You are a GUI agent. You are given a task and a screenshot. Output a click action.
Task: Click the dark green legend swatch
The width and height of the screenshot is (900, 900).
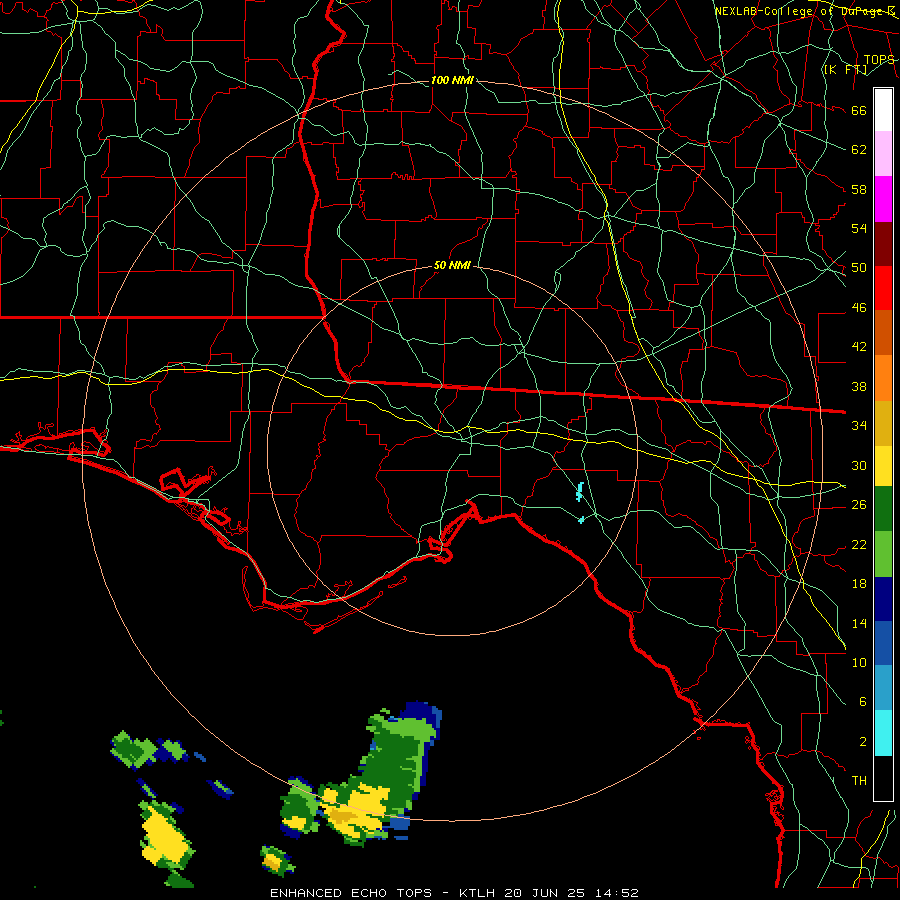pos(883,509)
